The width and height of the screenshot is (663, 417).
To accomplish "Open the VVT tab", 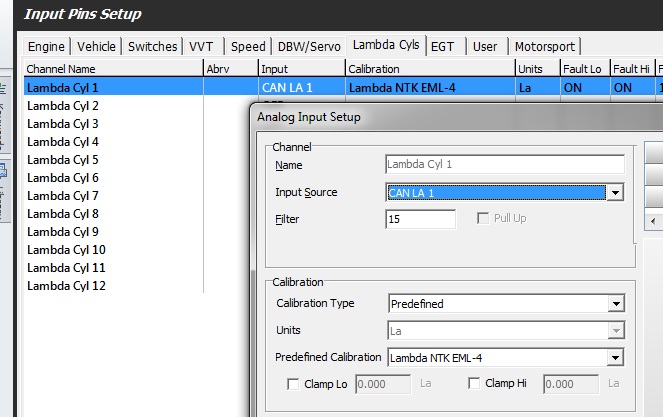I will click(x=203, y=47).
